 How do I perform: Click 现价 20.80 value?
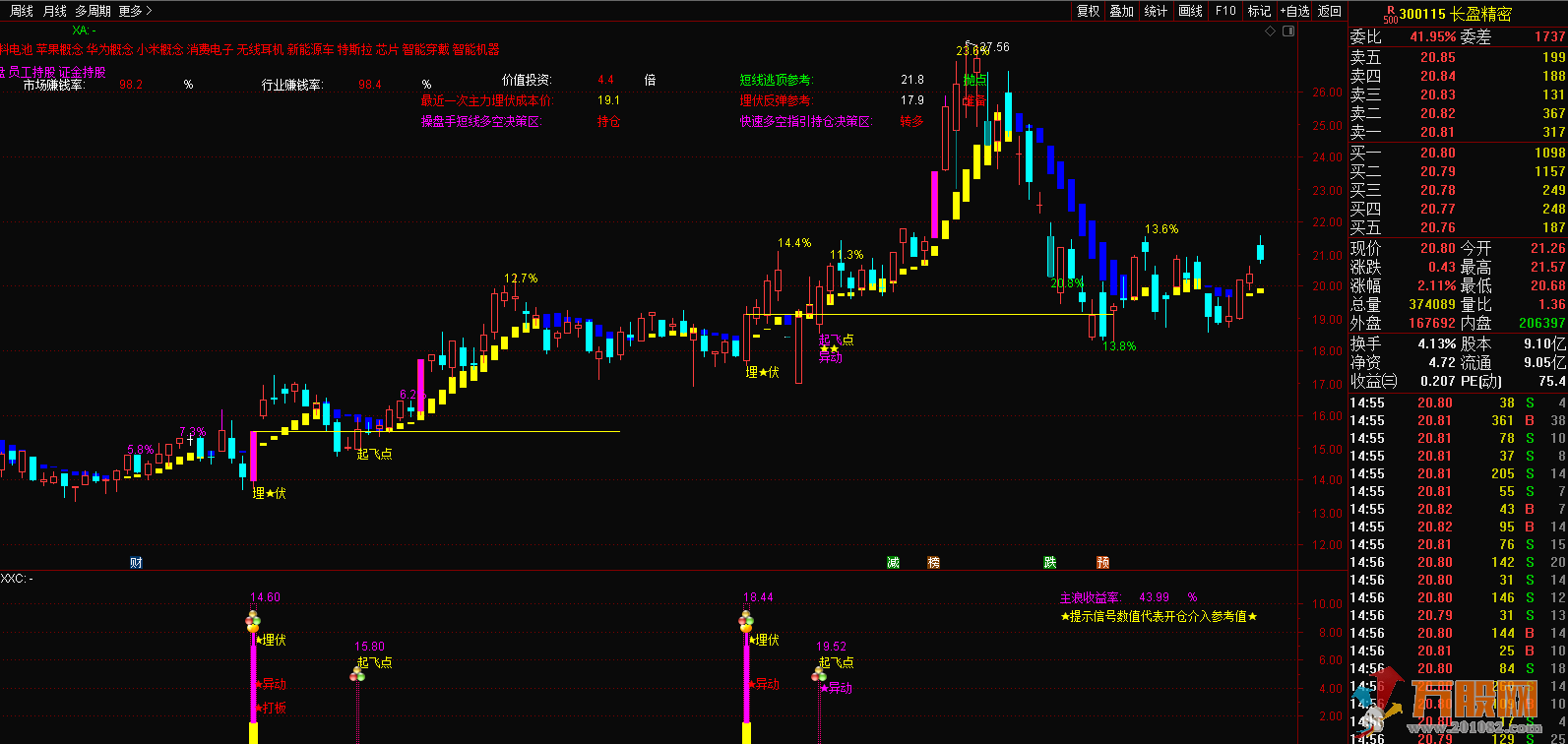pyautogui.click(x=1437, y=248)
